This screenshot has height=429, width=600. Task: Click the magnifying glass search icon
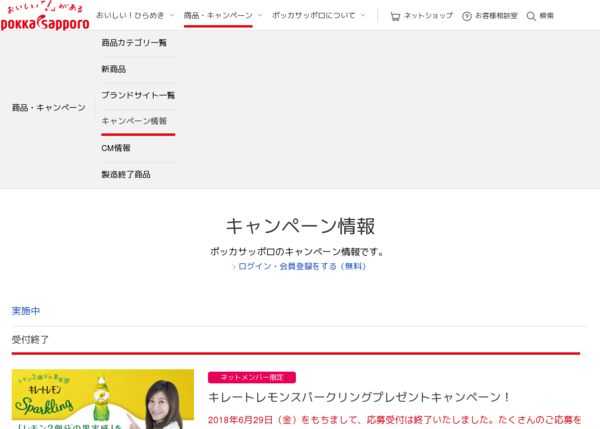[531, 16]
